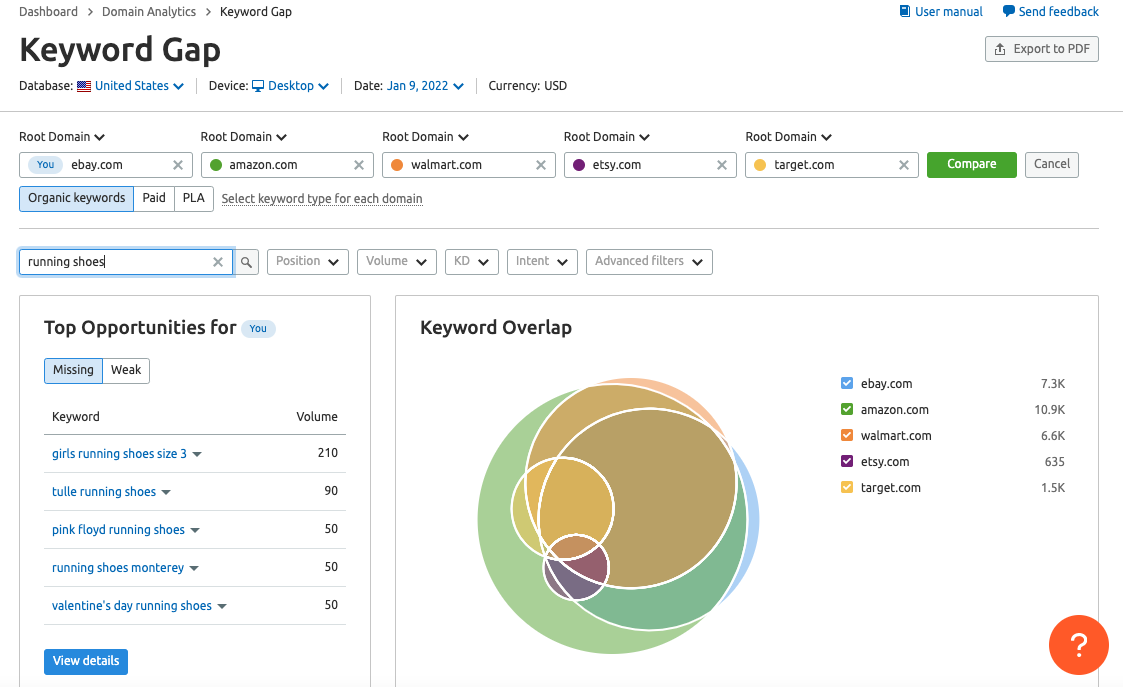
Task: Toggle the walmart.com legend checkbox
Action: pyautogui.click(x=847, y=435)
